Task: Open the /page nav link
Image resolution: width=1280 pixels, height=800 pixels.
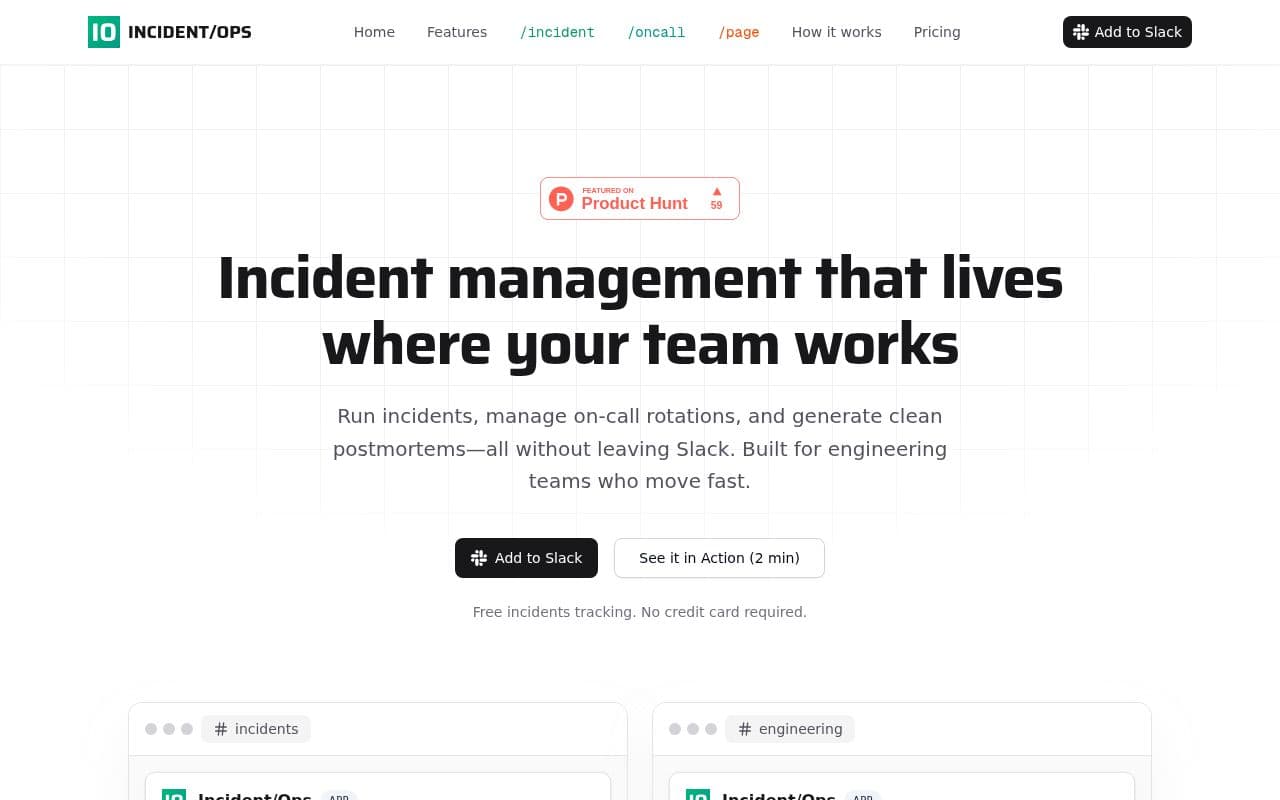Action: click(x=739, y=32)
